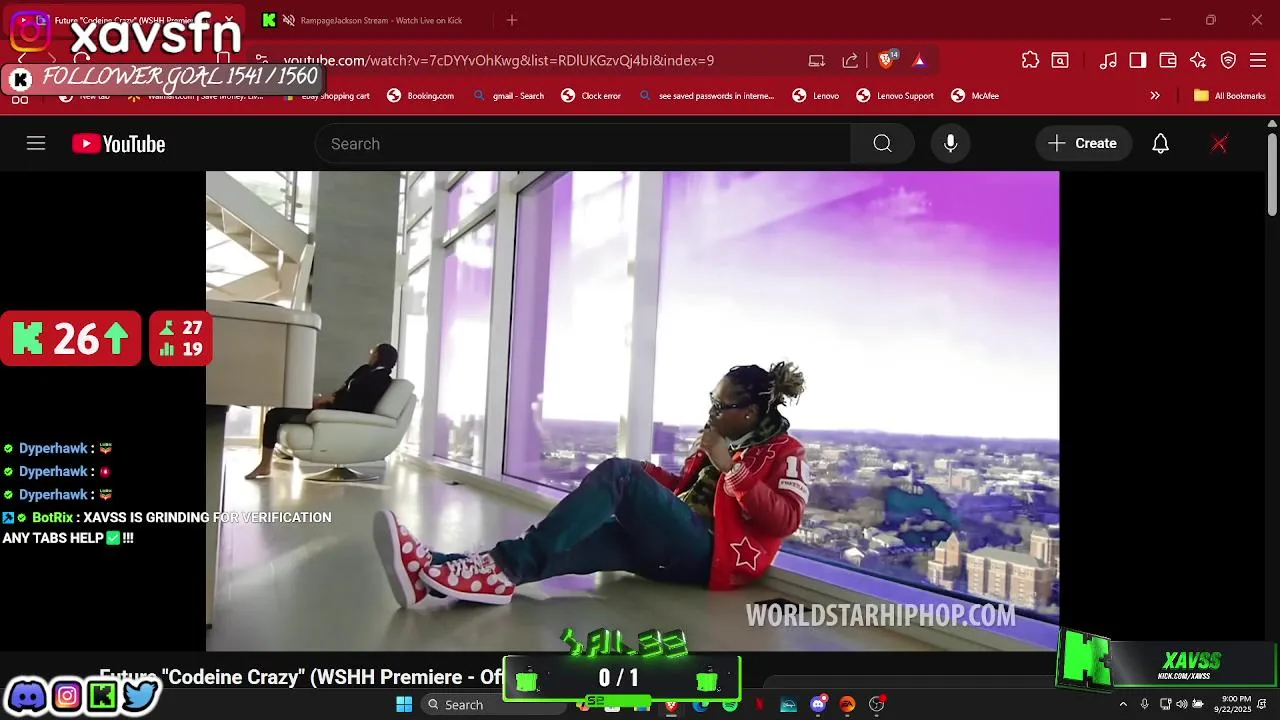
Task: Open the YouTube hamburger guide menu
Action: tap(36, 143)
